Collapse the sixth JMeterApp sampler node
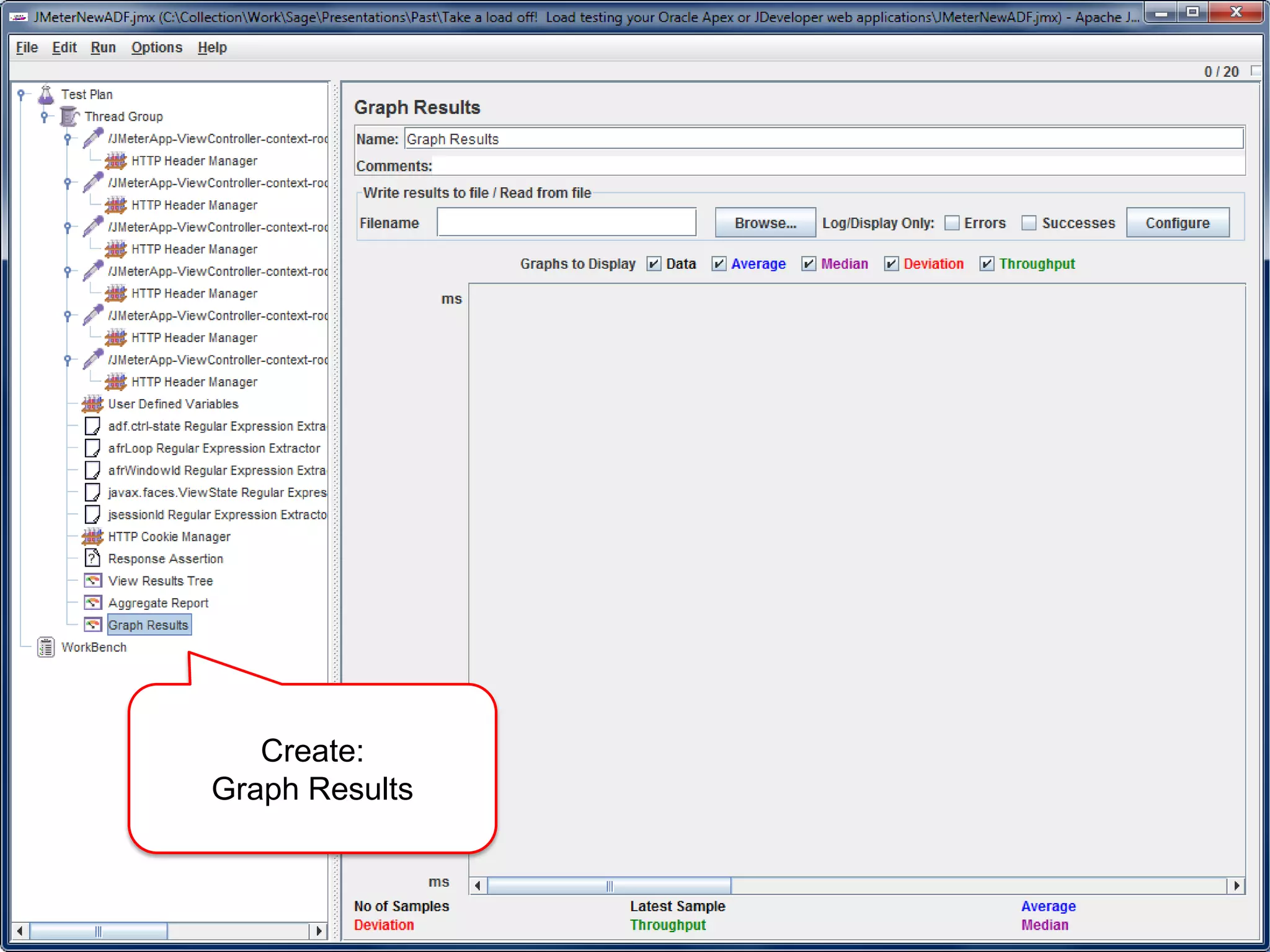The height and width of the screenshot is (952, 1270). 68,359
